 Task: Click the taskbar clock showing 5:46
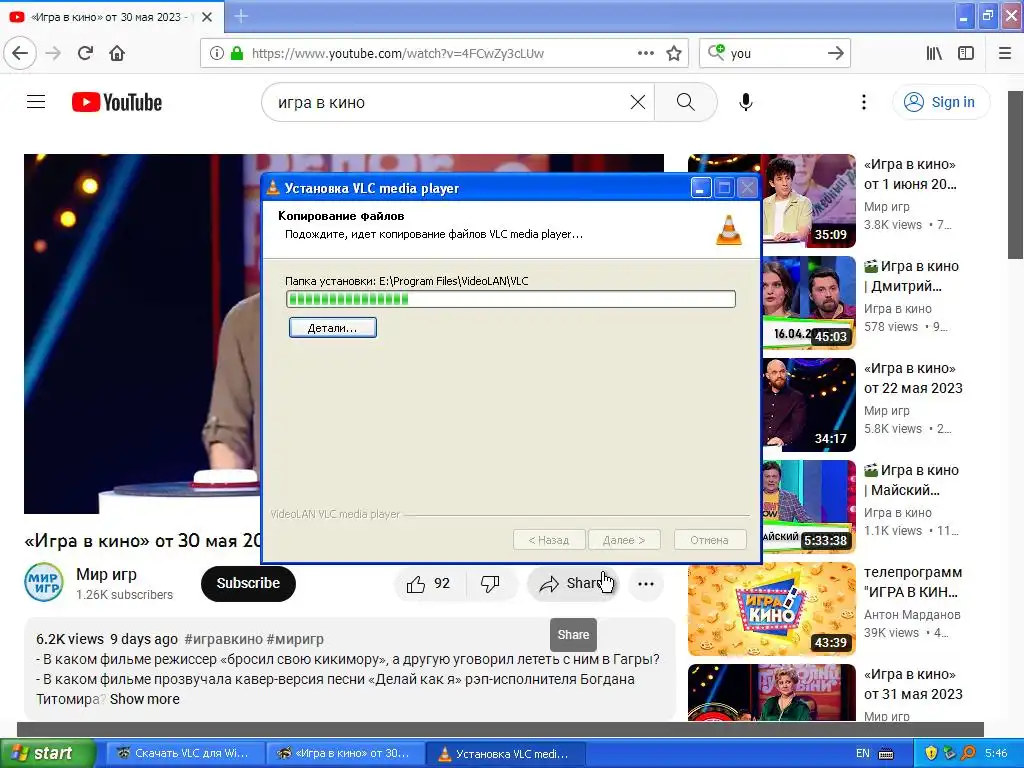996,754
